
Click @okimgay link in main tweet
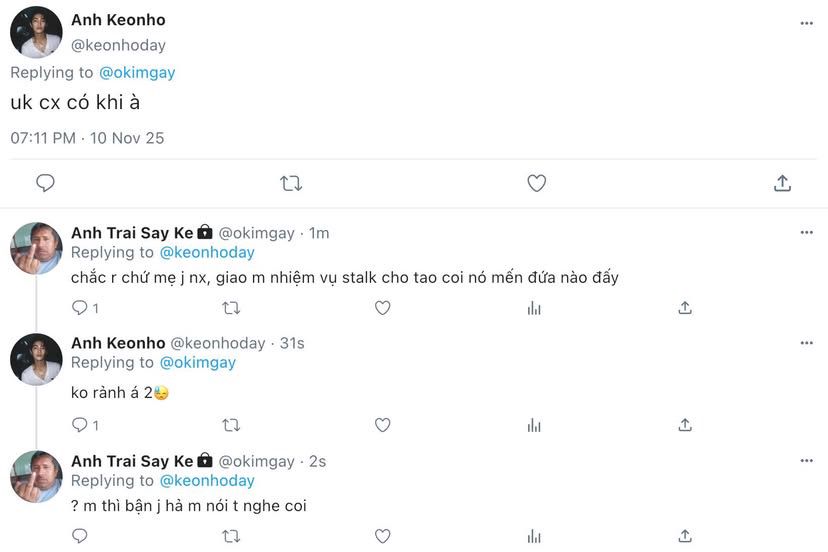pos(139,72)
